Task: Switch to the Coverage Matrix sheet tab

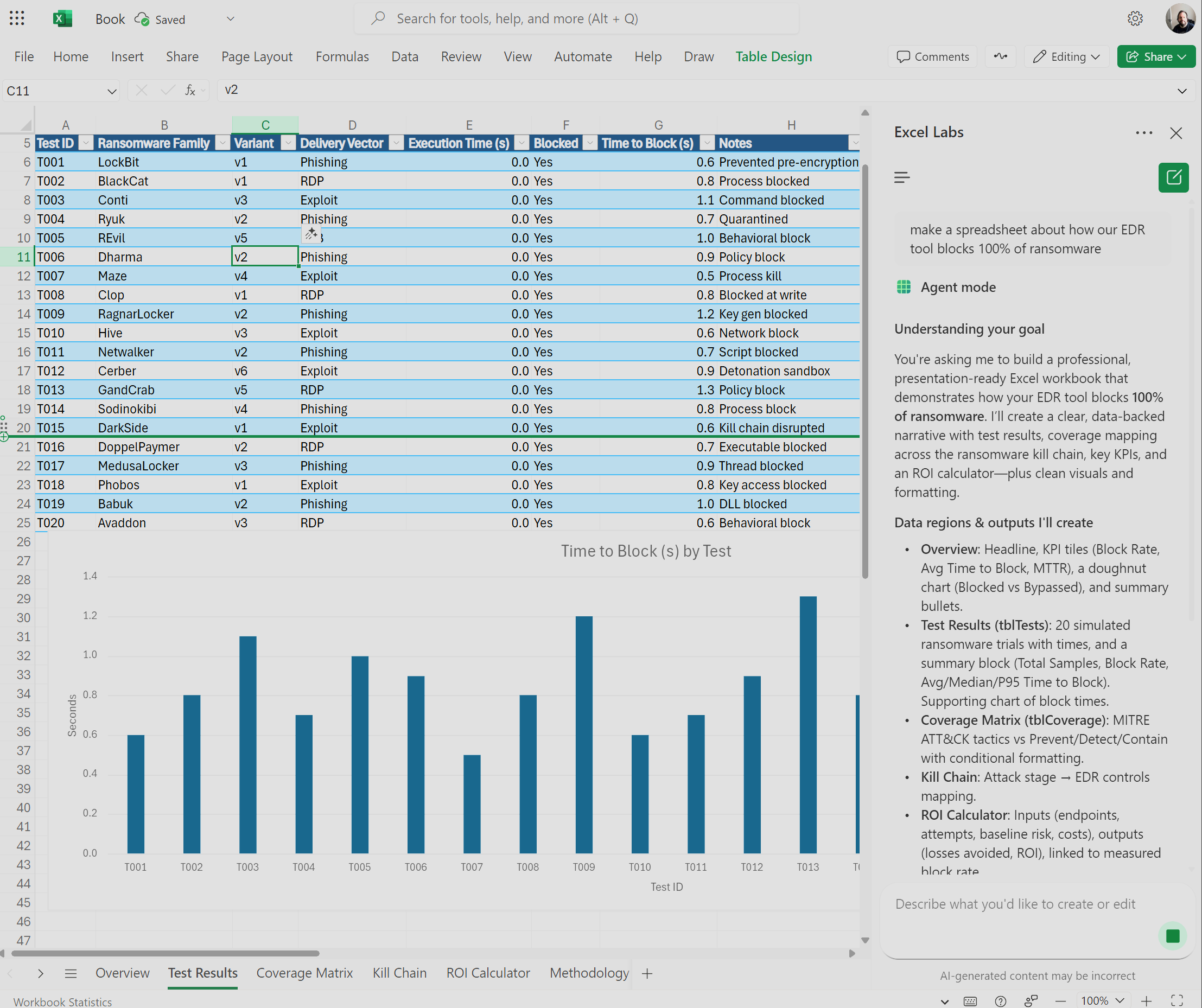Action: (304, 973)
